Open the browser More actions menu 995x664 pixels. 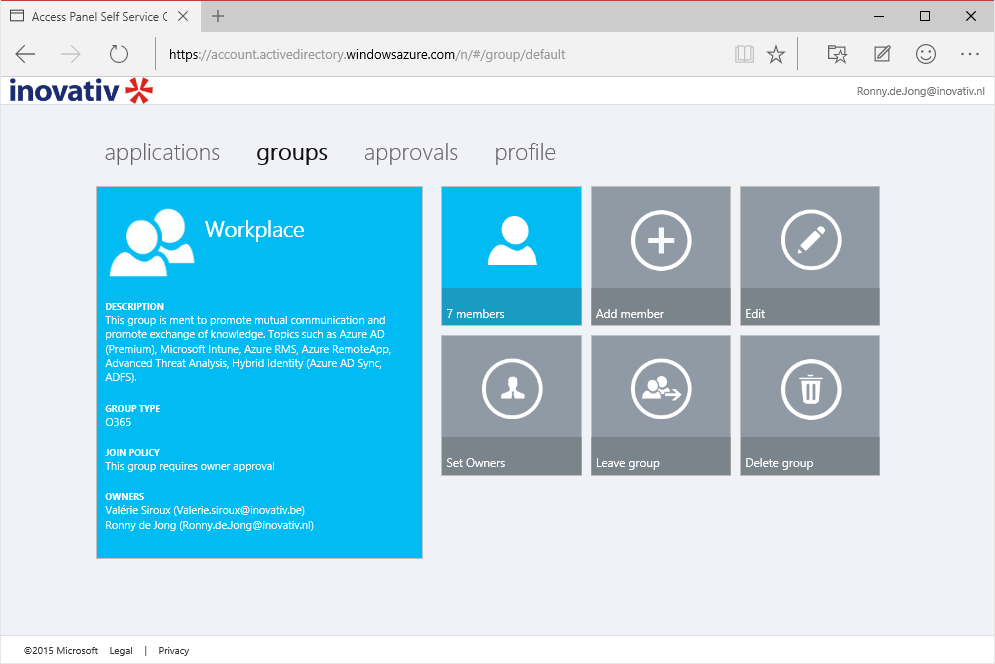coord(969,55)
